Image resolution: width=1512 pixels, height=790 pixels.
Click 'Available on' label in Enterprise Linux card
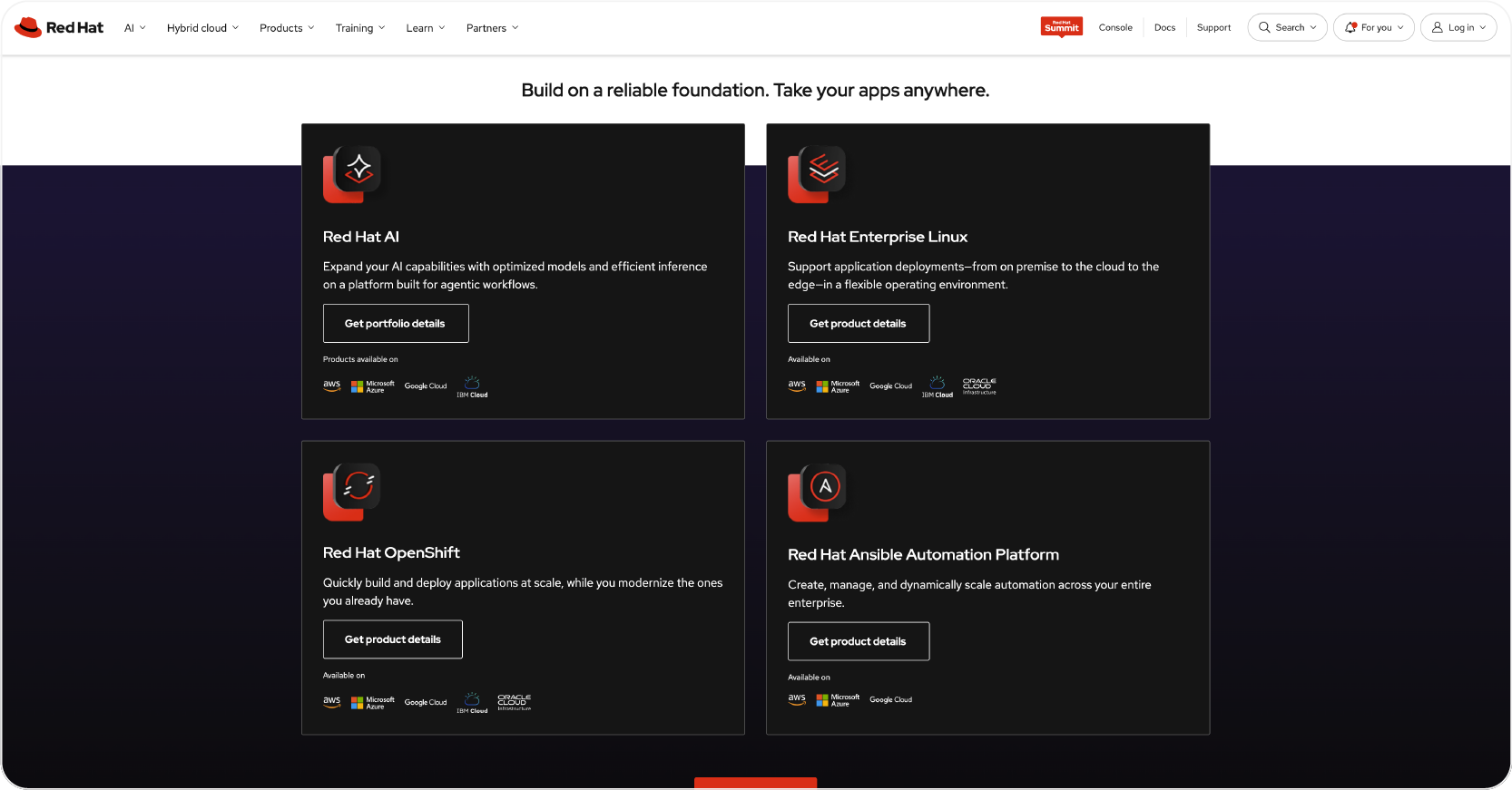click(809, 359)
